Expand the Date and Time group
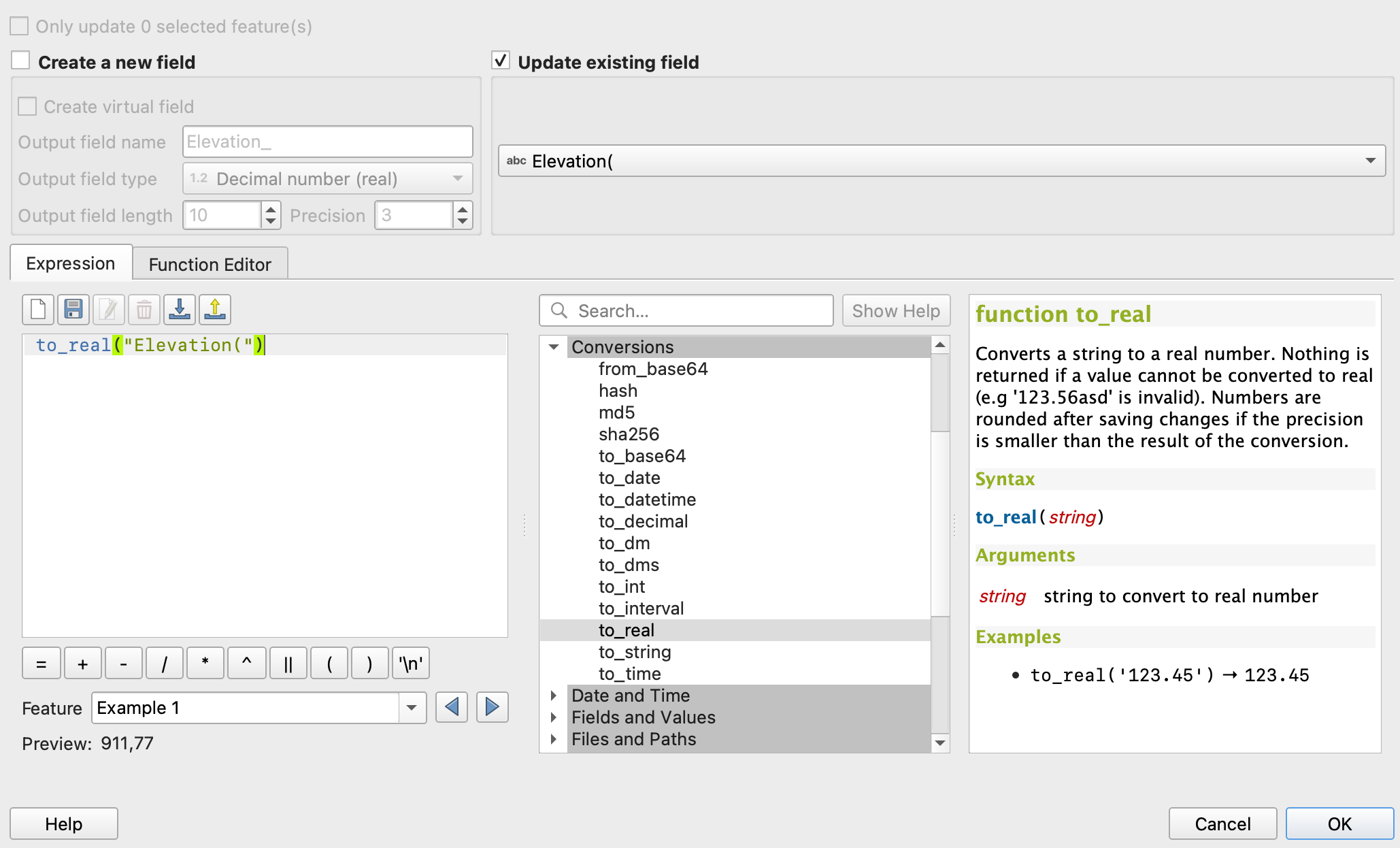This screenshot has height=848, width=1400. point(554,696)
